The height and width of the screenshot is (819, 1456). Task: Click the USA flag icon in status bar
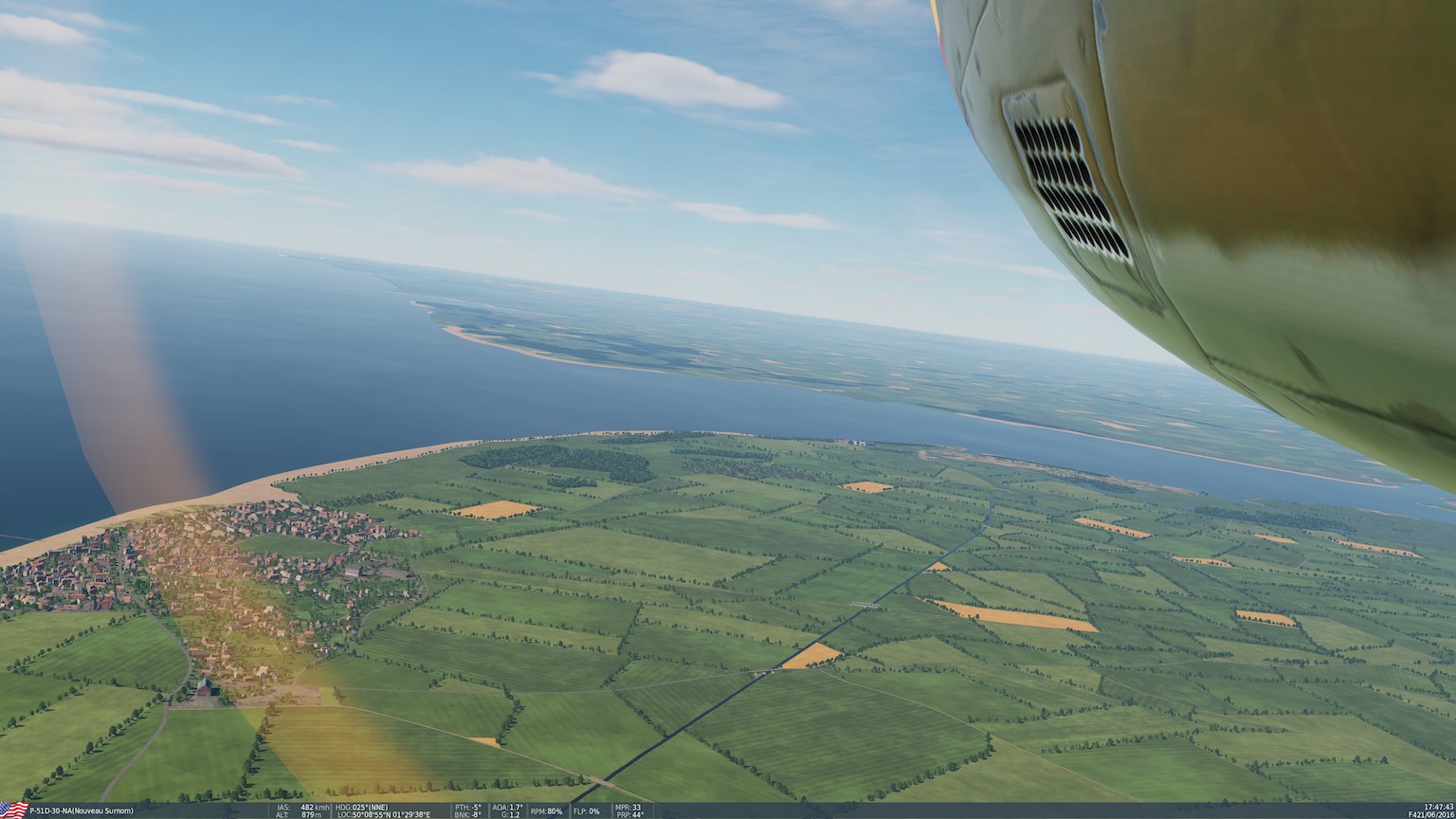(x=14, y=810)
